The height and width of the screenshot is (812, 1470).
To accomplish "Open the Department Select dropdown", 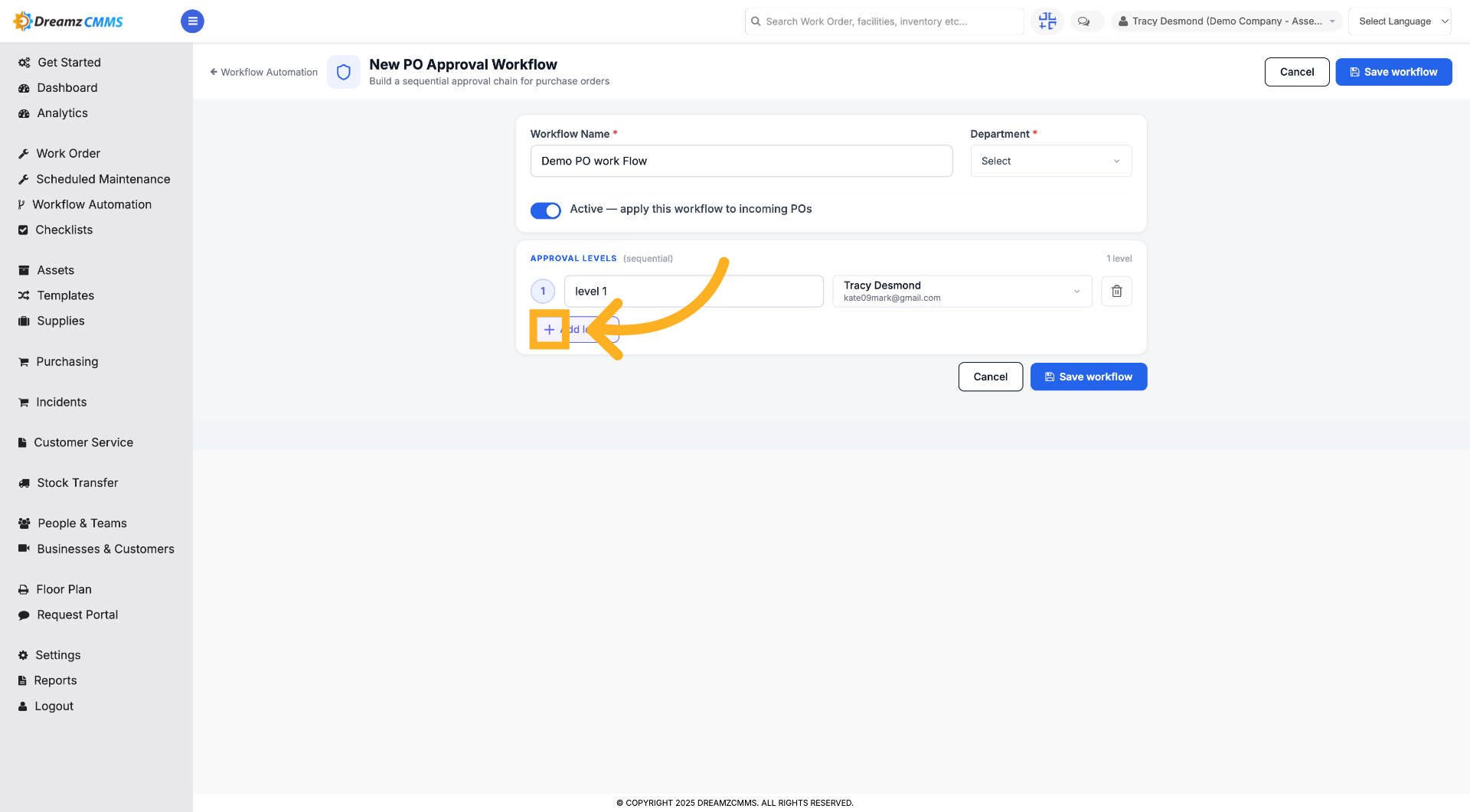I will click(1050, 161).
